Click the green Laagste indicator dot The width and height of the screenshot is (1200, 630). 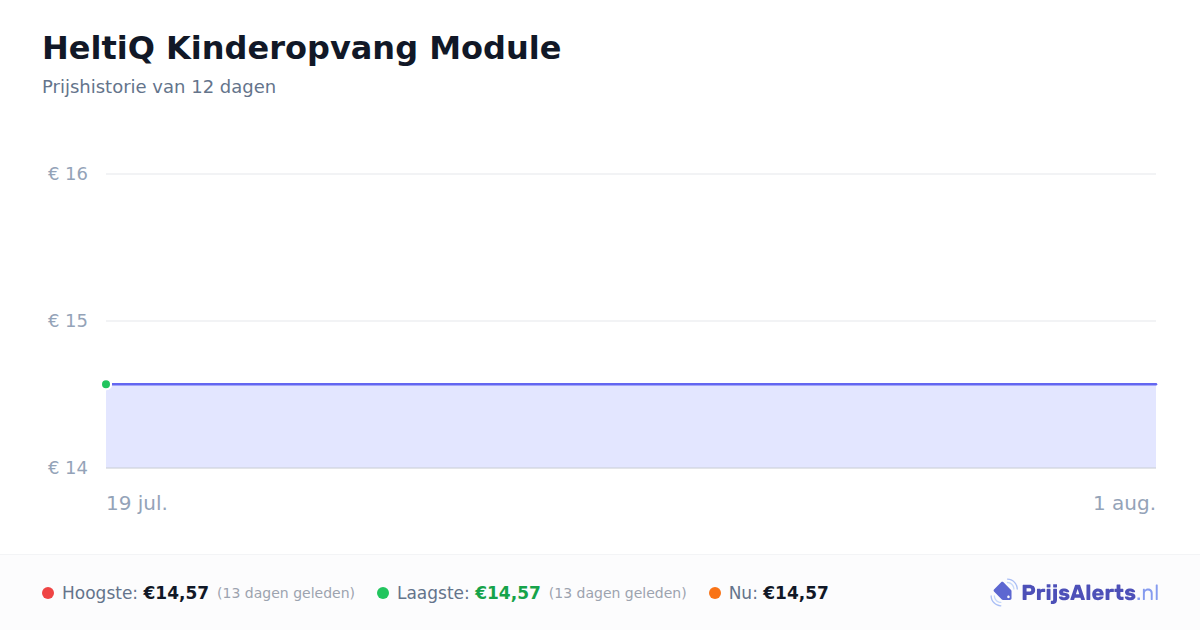point(383,593)
